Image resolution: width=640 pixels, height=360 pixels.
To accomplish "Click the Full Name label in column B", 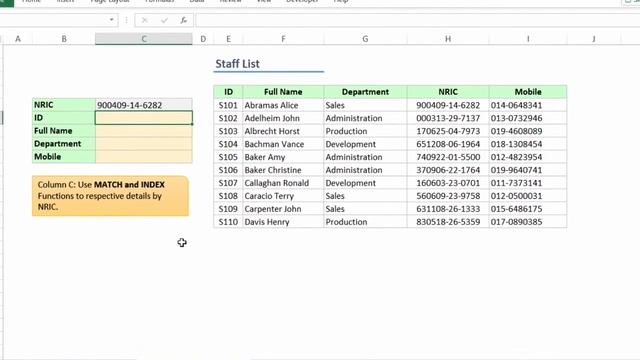I will (x=64, y=131).
